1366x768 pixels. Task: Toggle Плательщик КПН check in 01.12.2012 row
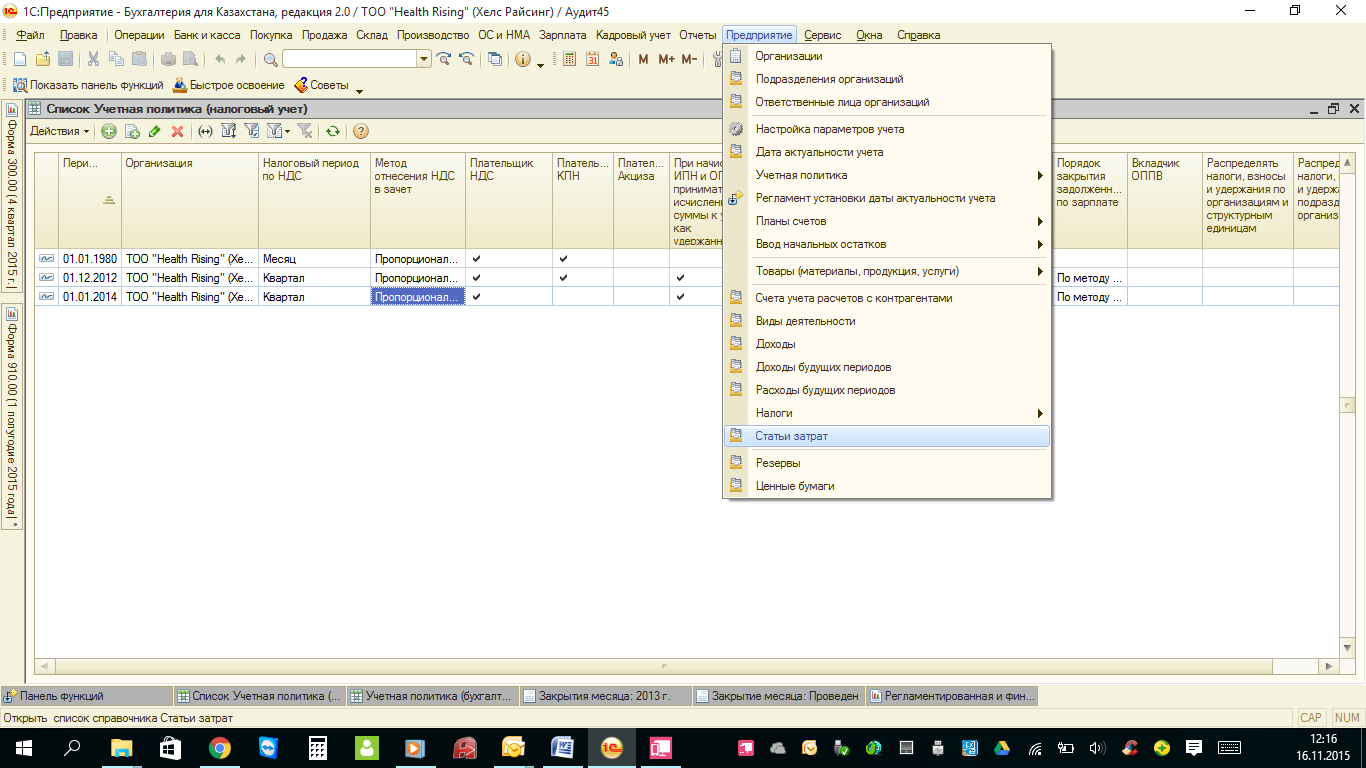[x=564, y=278]
